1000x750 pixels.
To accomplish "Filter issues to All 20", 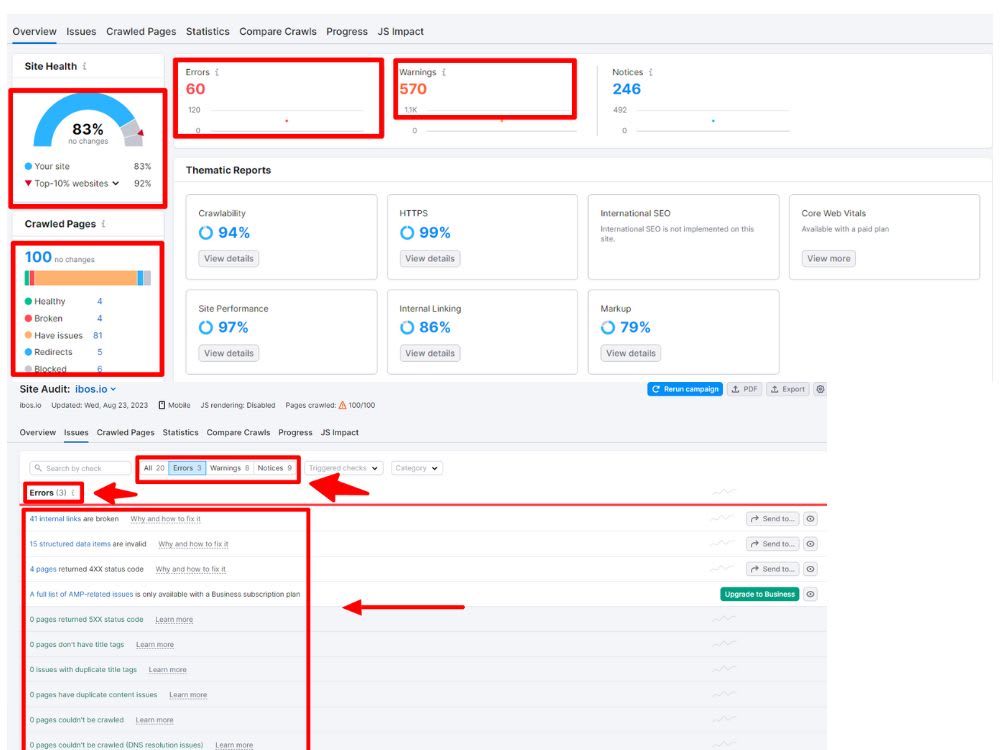I will coord(154,468).
